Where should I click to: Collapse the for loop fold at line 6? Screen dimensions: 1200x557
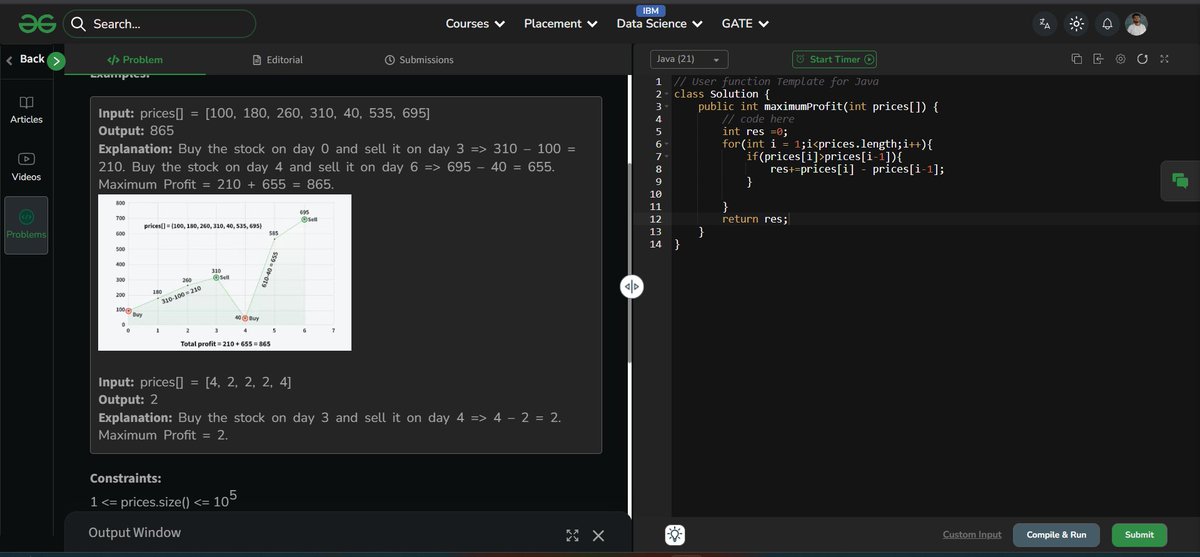point(668,144)
